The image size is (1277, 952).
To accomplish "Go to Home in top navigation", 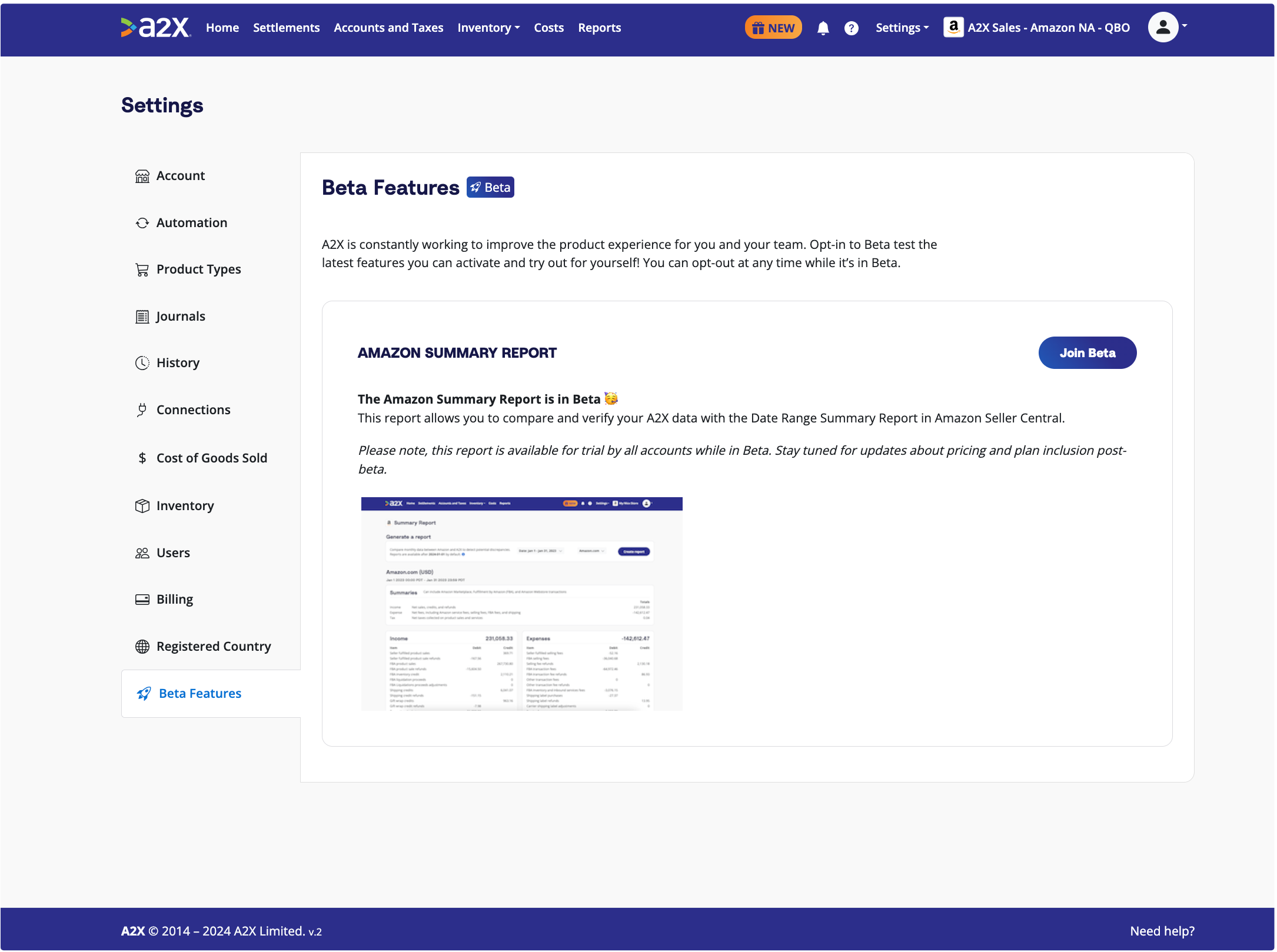I will click(x=222, y=28).
